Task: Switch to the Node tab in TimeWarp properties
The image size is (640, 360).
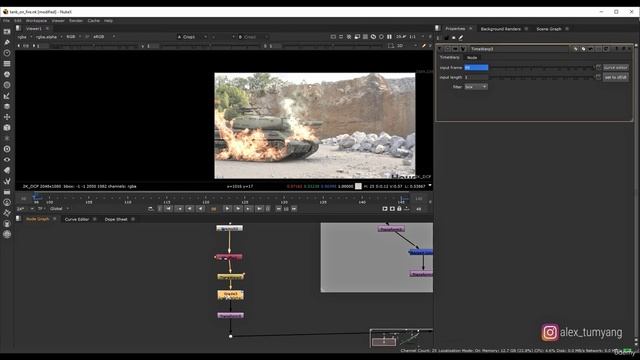Action: [x=472, y=58]
